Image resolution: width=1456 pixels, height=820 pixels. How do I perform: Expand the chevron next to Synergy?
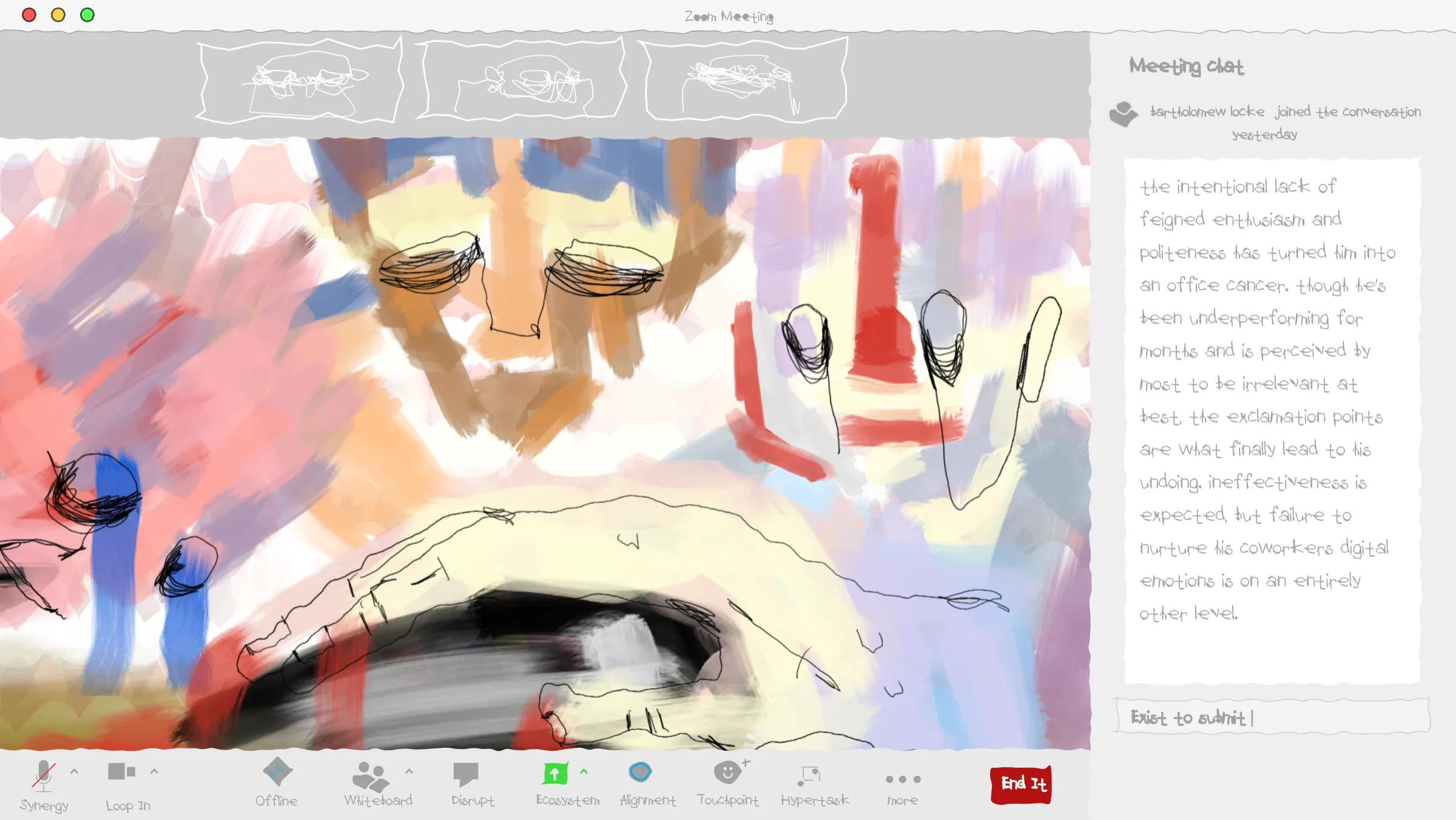click(x=74, y=771)
